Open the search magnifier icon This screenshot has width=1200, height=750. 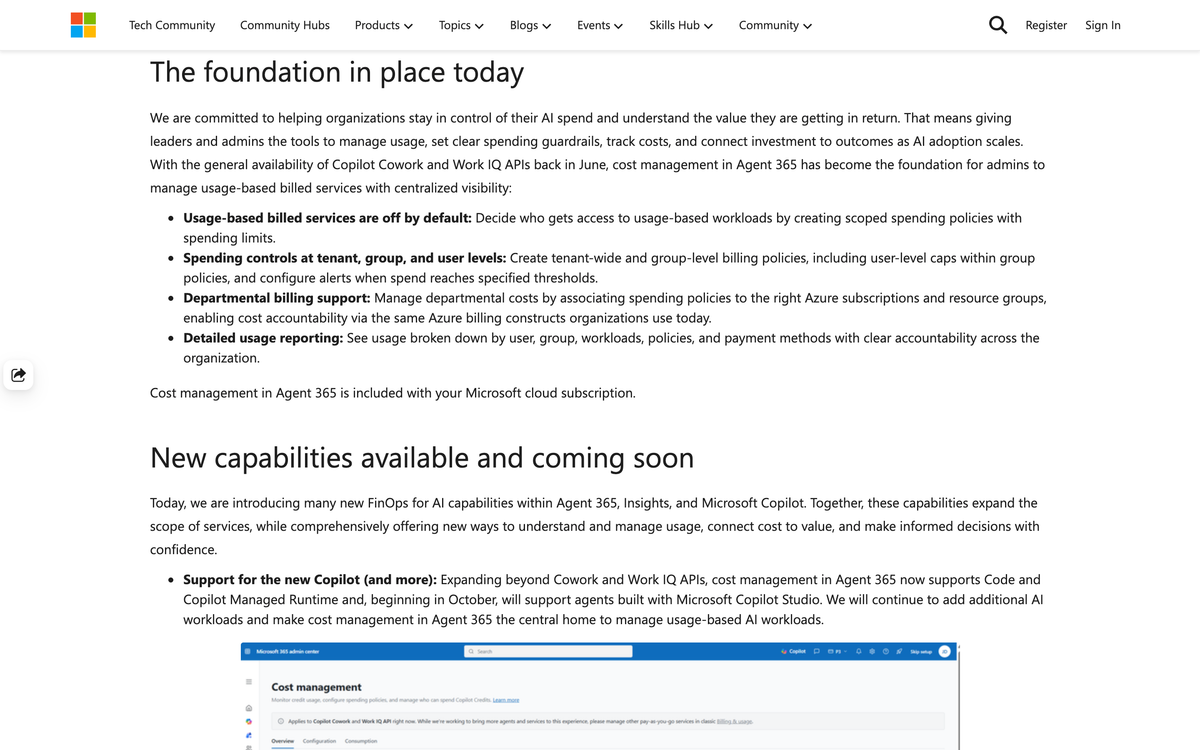998,25
